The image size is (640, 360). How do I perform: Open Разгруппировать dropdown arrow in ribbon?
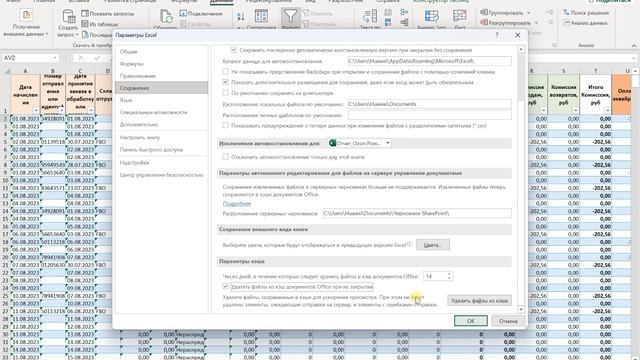(x=536, y=23)
